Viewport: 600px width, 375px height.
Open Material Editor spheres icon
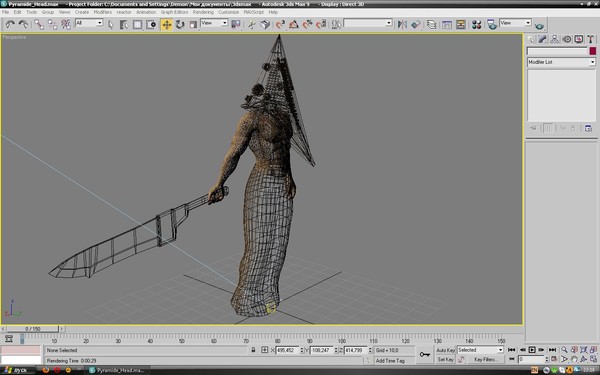[476, 24]
